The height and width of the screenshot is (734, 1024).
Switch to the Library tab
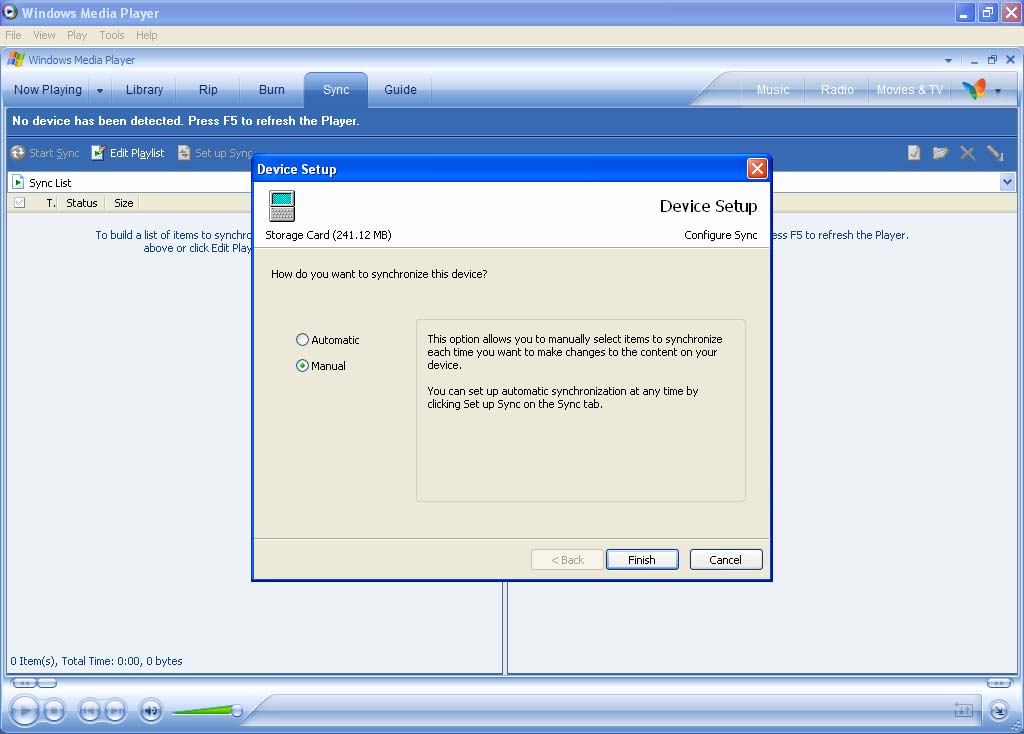(x=144, y=89)
